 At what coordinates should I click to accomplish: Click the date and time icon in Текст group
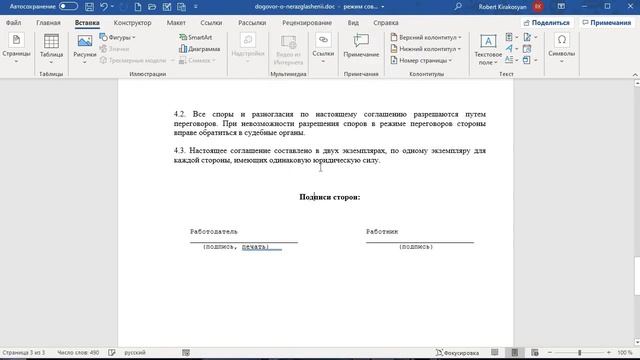pyautogui.click(x=527, y=49)
